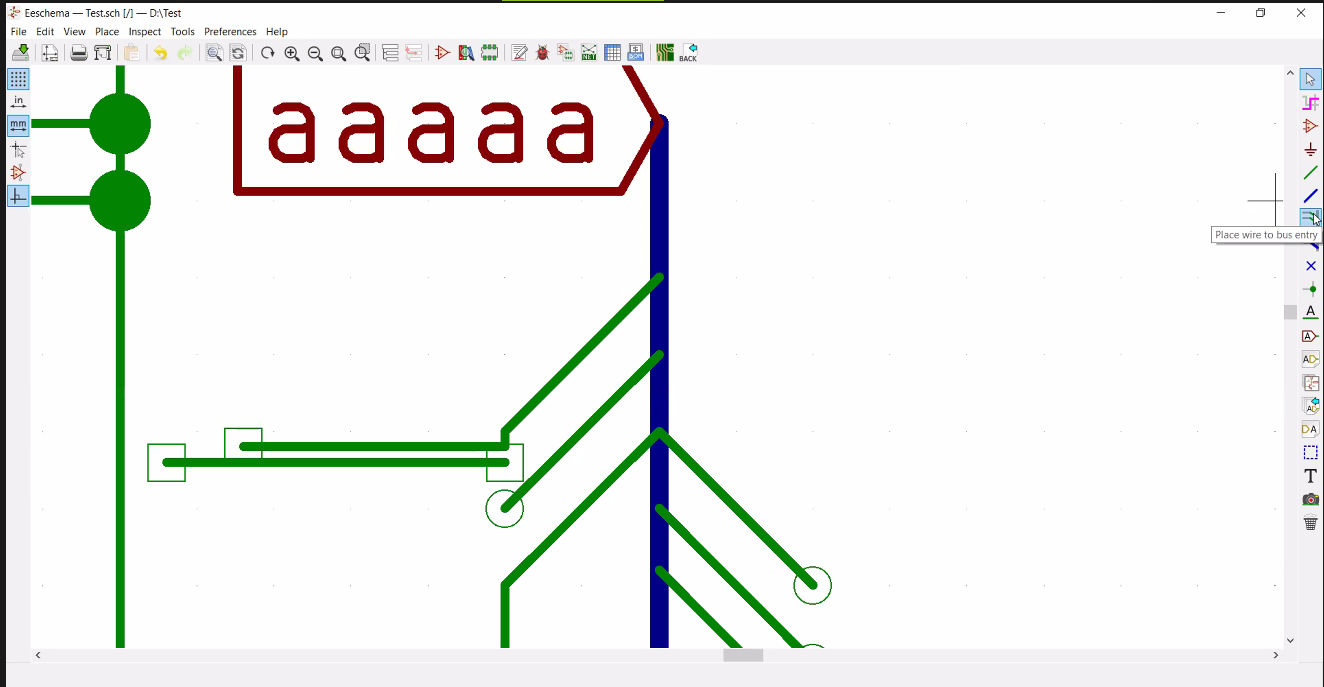Choose the hierarchical label tool
1324x687 pixels.
1311,359
